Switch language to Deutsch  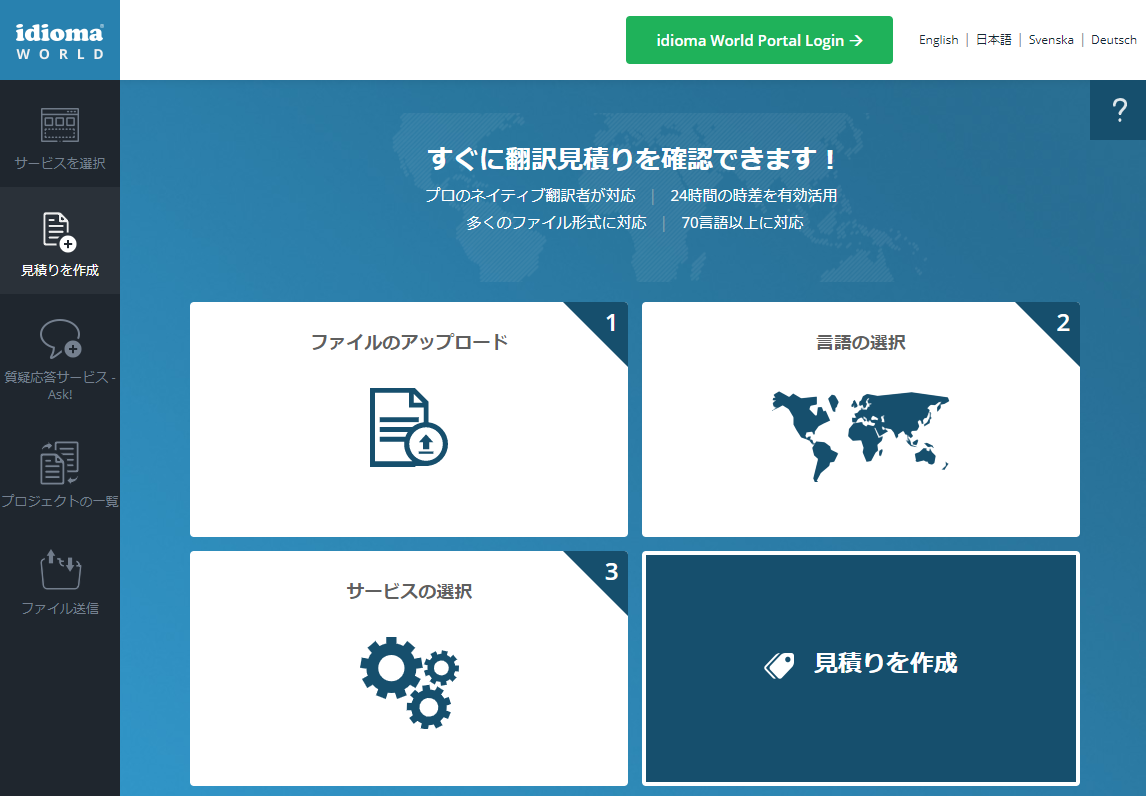[1114, 40]
